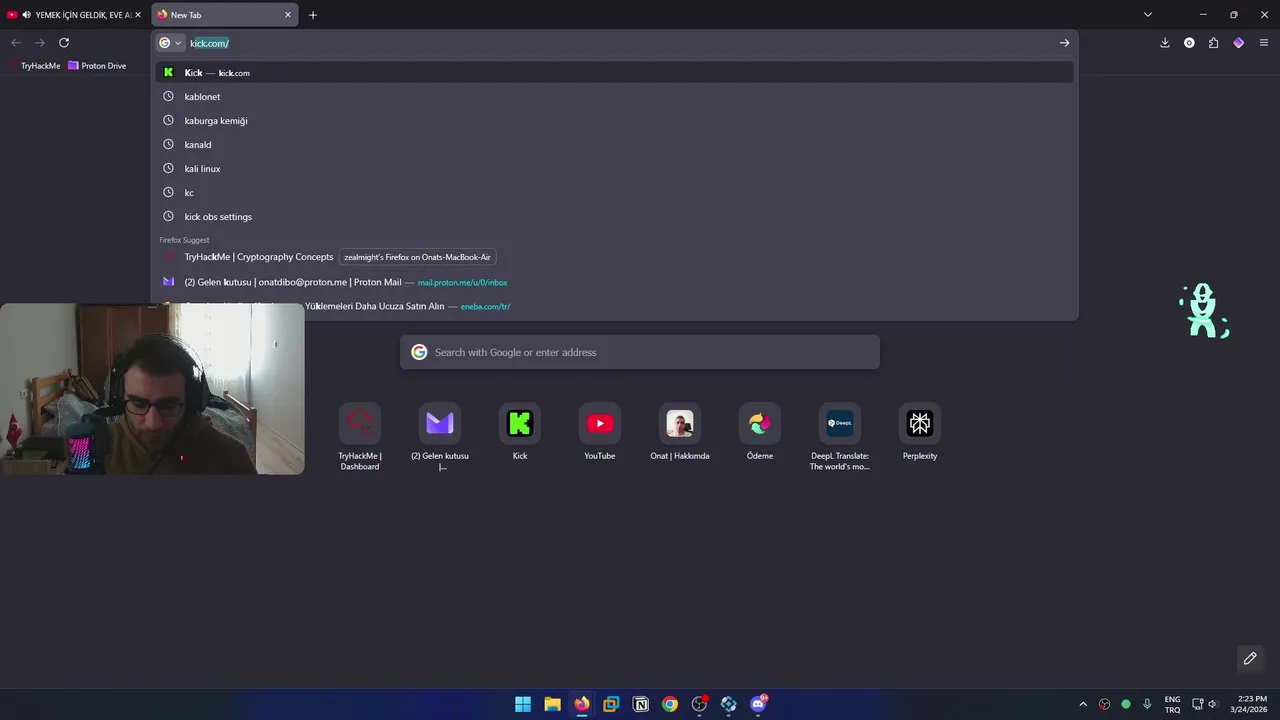Open the Firefox hamburger application menu
The image size is (1280, 720).
tap(1264, 43)
